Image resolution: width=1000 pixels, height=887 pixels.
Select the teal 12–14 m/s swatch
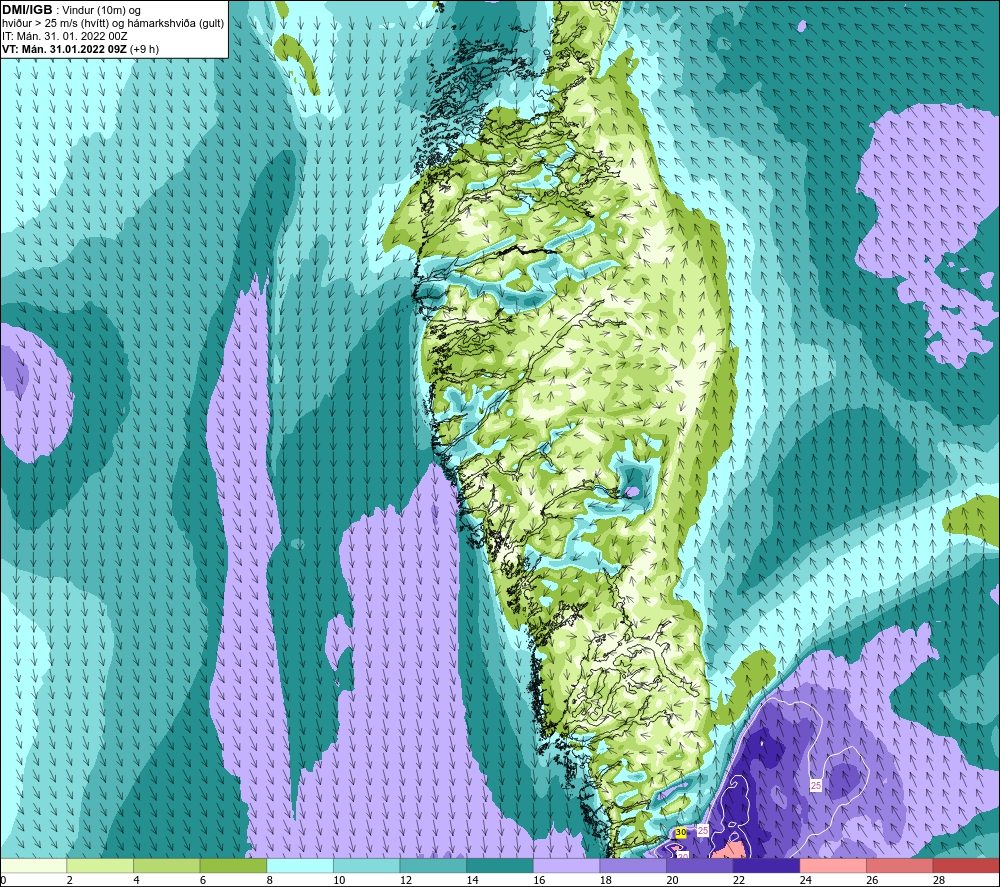pos(433,866)
